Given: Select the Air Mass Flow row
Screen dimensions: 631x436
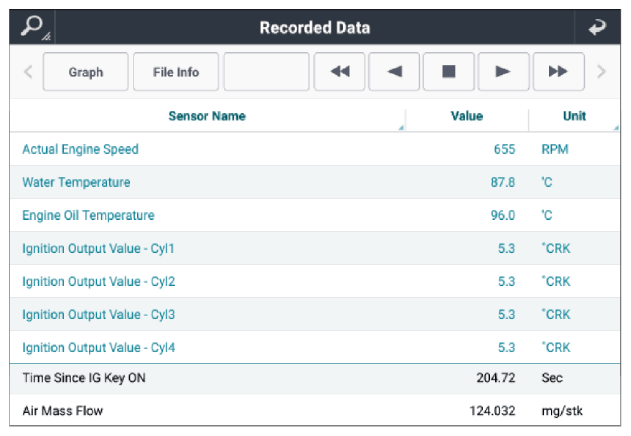Looking at the screenshot, I should coord(315,411).
